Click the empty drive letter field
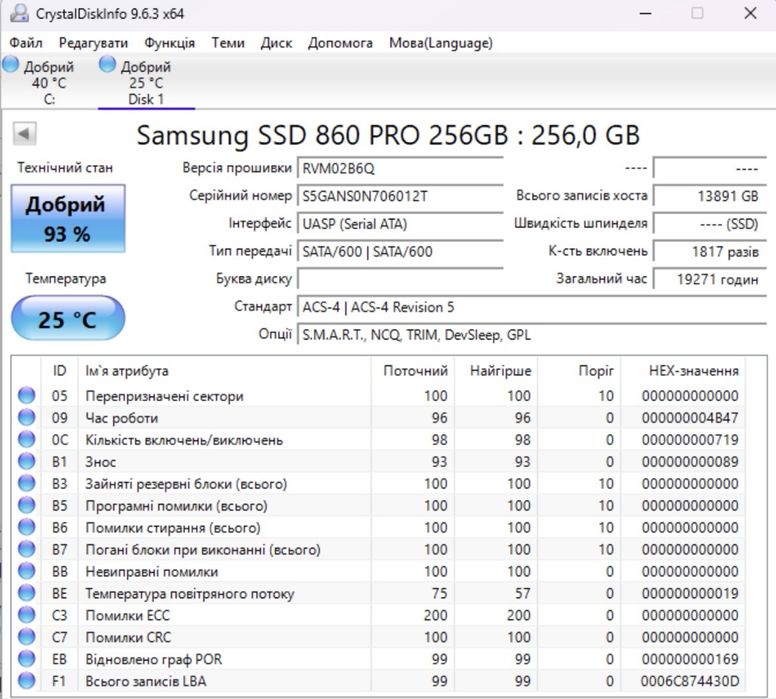The image size is (776, 699). [400, 279]
